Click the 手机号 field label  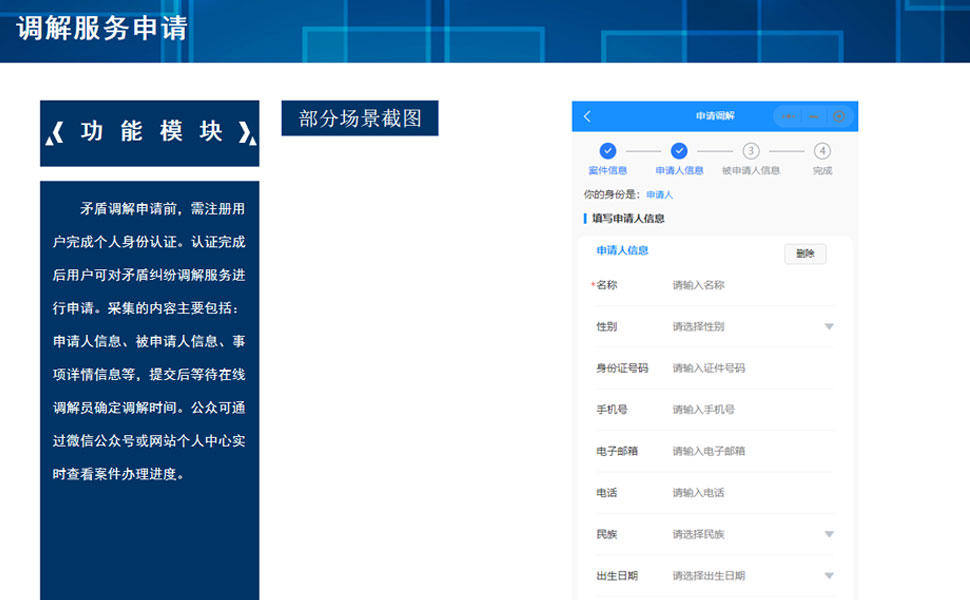pyautogui.click(x=612, y=409)
